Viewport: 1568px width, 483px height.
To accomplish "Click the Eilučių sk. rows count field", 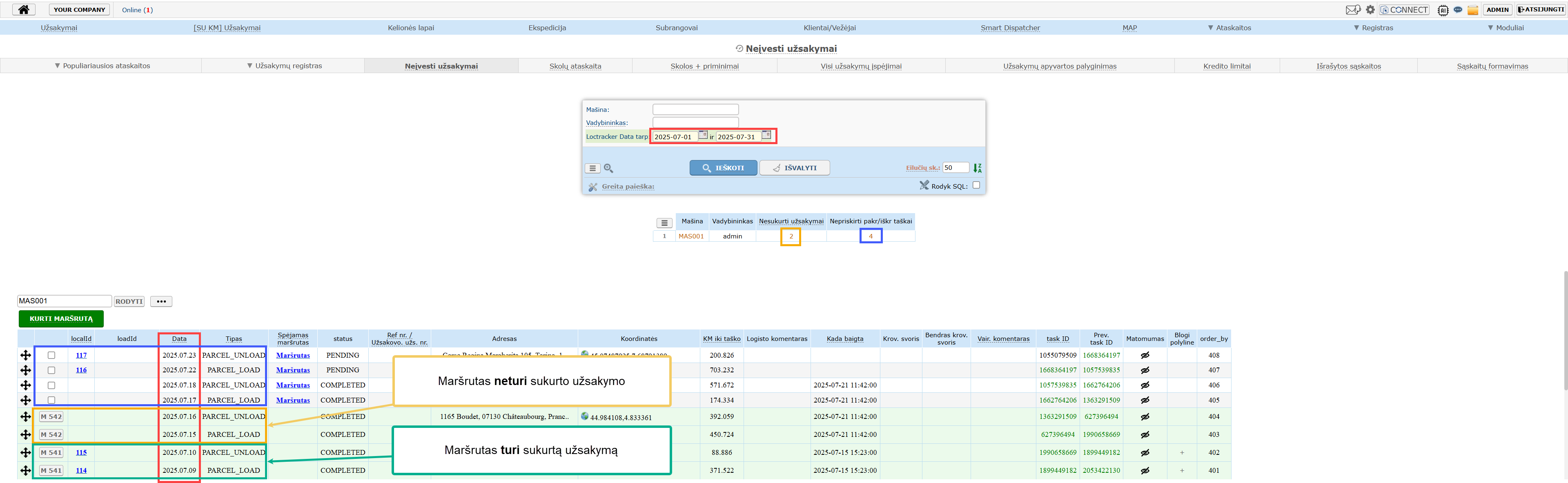I will coord(955,167).
